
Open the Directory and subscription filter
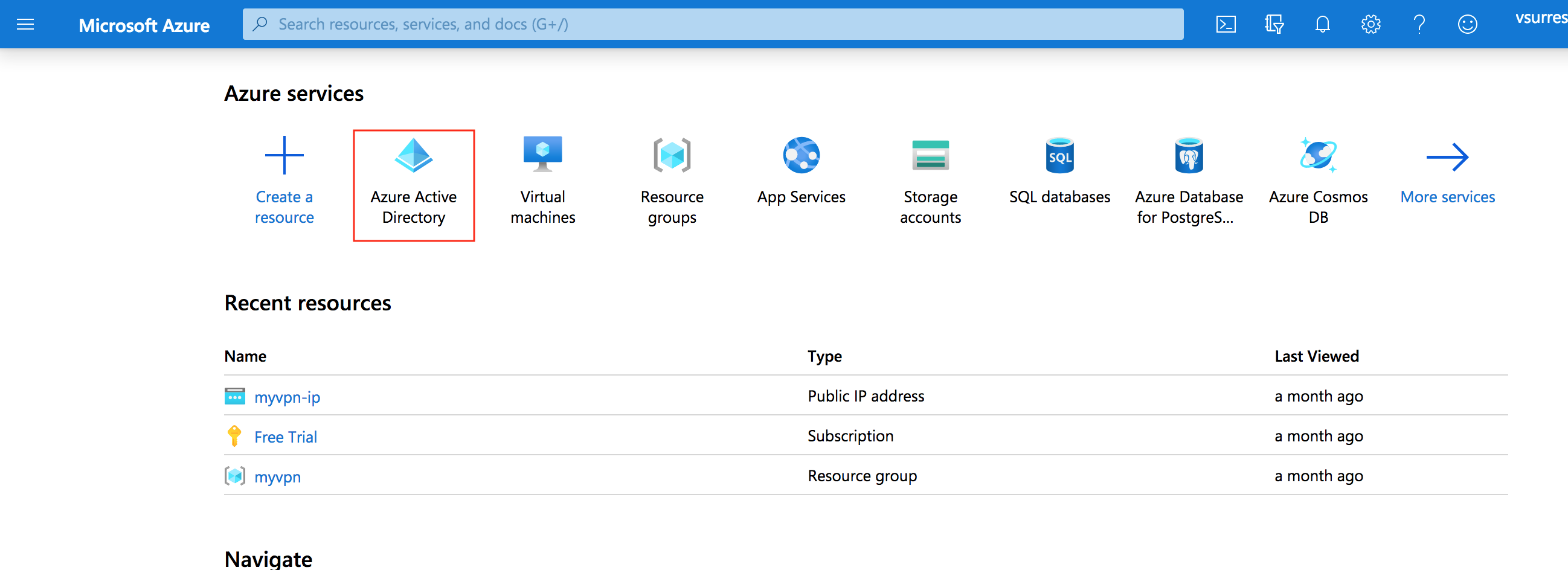click(x=1273, y=24)
